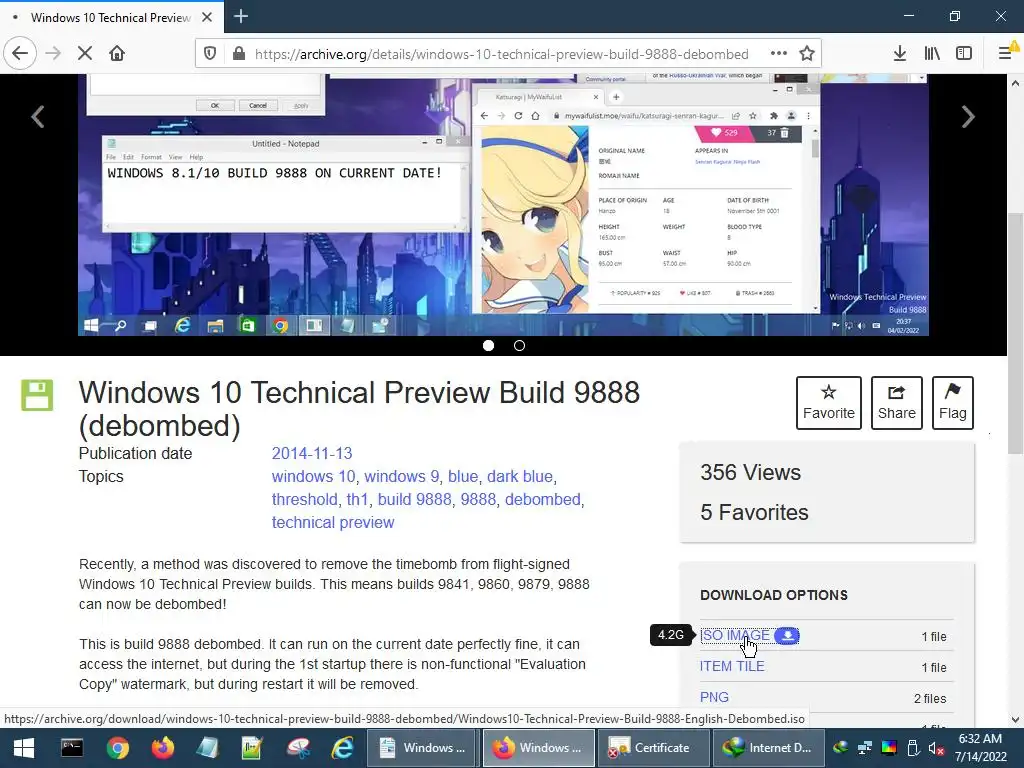Open tracking protection shield info

click(x=210, y=54)
